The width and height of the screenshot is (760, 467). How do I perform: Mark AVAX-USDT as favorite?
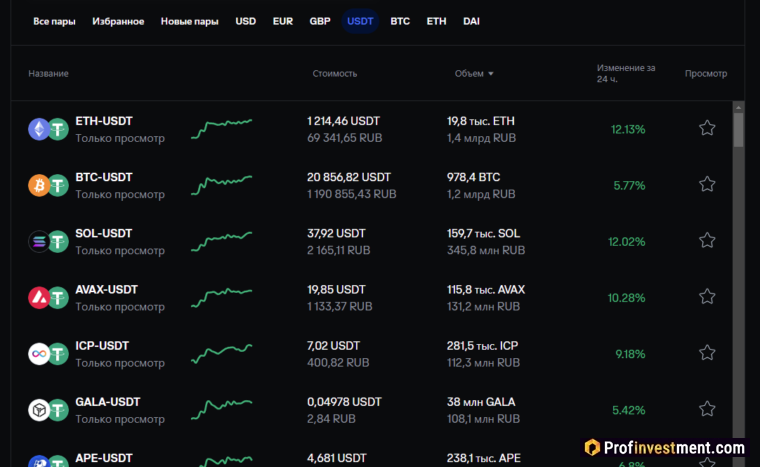pyautogui.click(x=707, y=296)
